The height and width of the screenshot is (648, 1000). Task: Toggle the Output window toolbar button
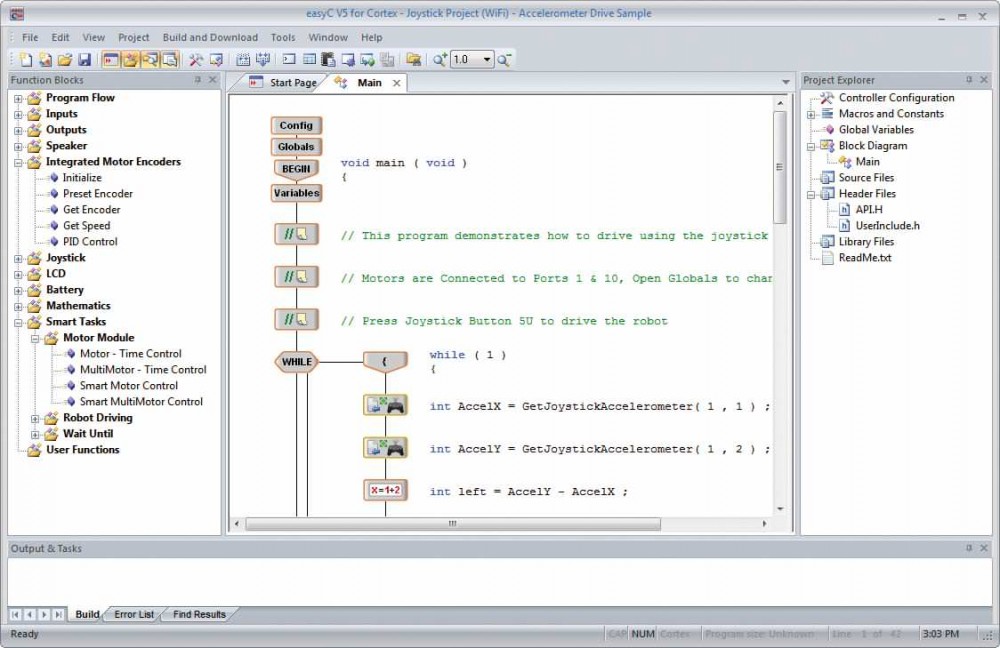coord(170,60)
